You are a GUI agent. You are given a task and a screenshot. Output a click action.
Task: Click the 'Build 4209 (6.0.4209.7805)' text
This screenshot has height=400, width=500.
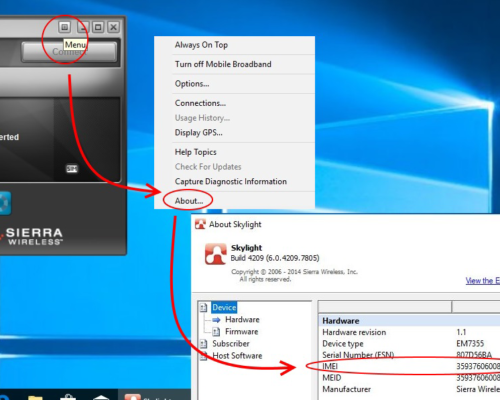[275, 258]
